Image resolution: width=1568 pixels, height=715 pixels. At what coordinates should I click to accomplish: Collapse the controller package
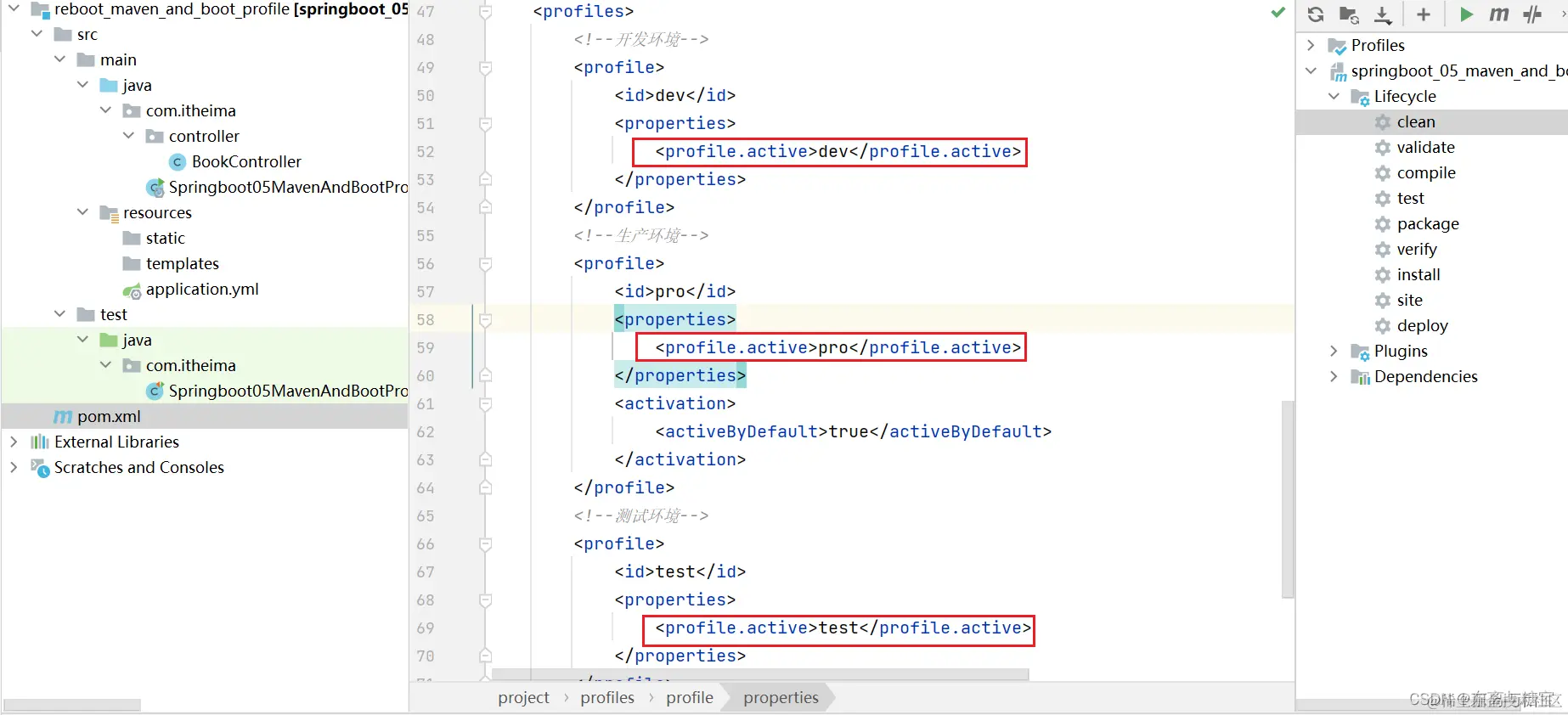coord(128,136)
